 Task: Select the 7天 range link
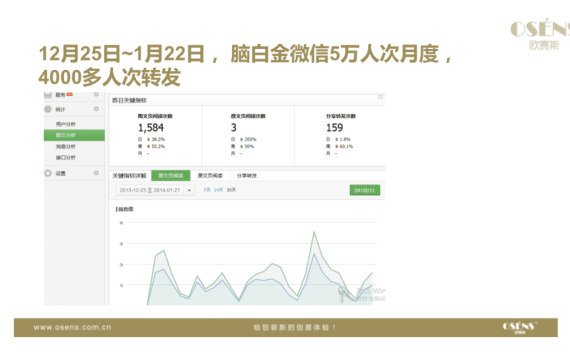click(x=207, y=190)
